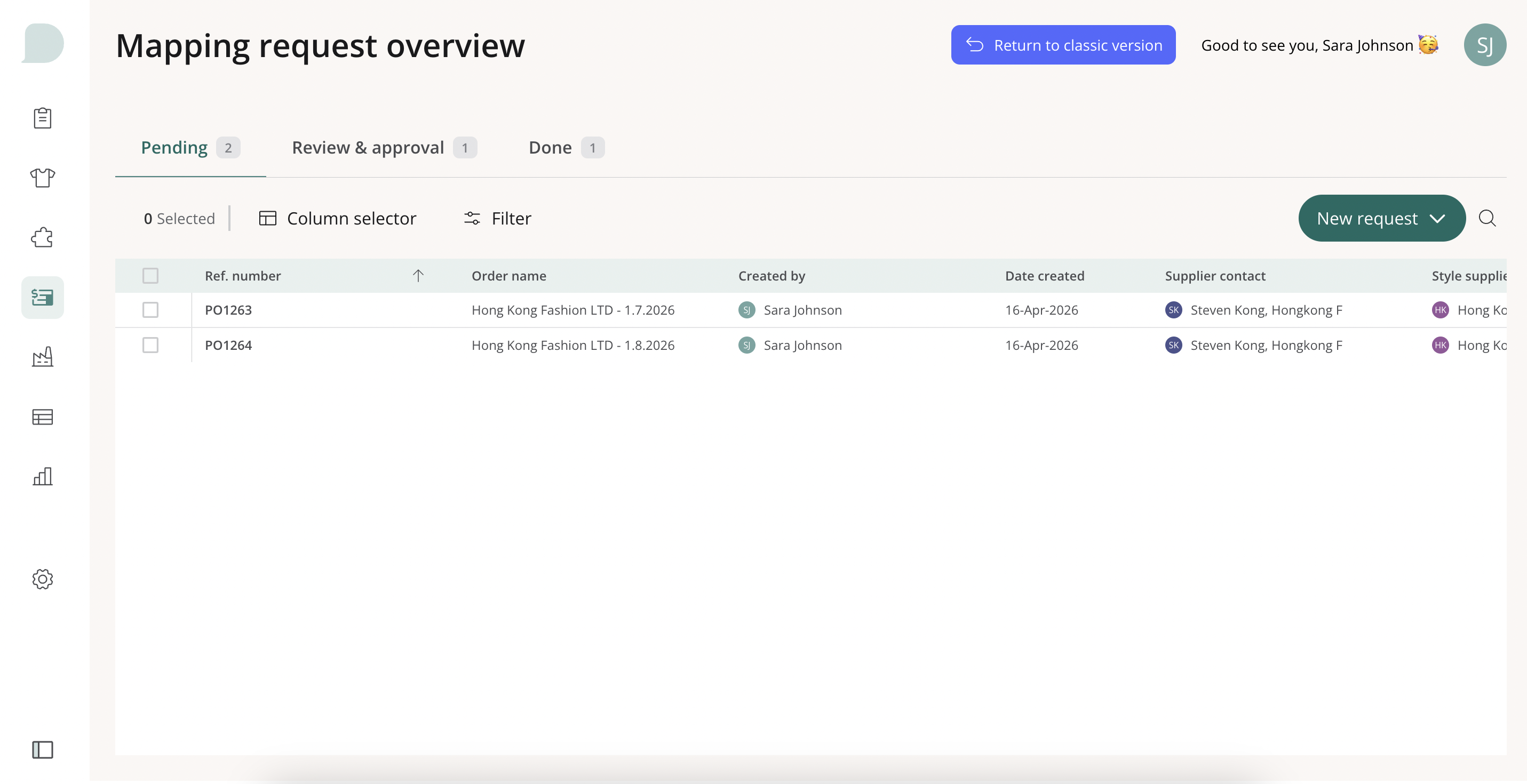Click Sara Johnson in PO1264 row
This screenshot has height=784, width=1527.
coord(802,346)
